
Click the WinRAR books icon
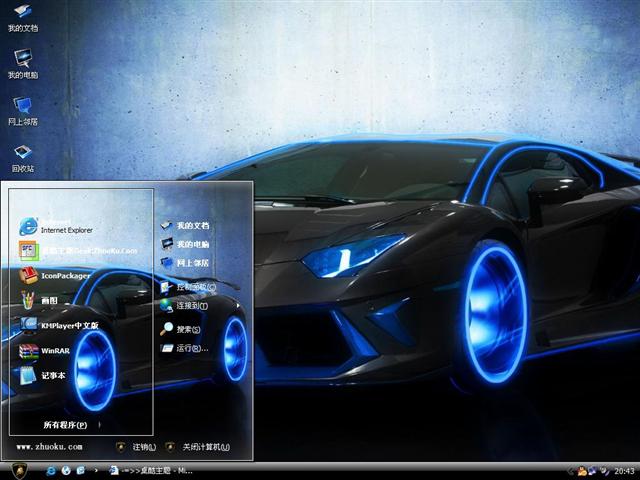coord(28,351)
